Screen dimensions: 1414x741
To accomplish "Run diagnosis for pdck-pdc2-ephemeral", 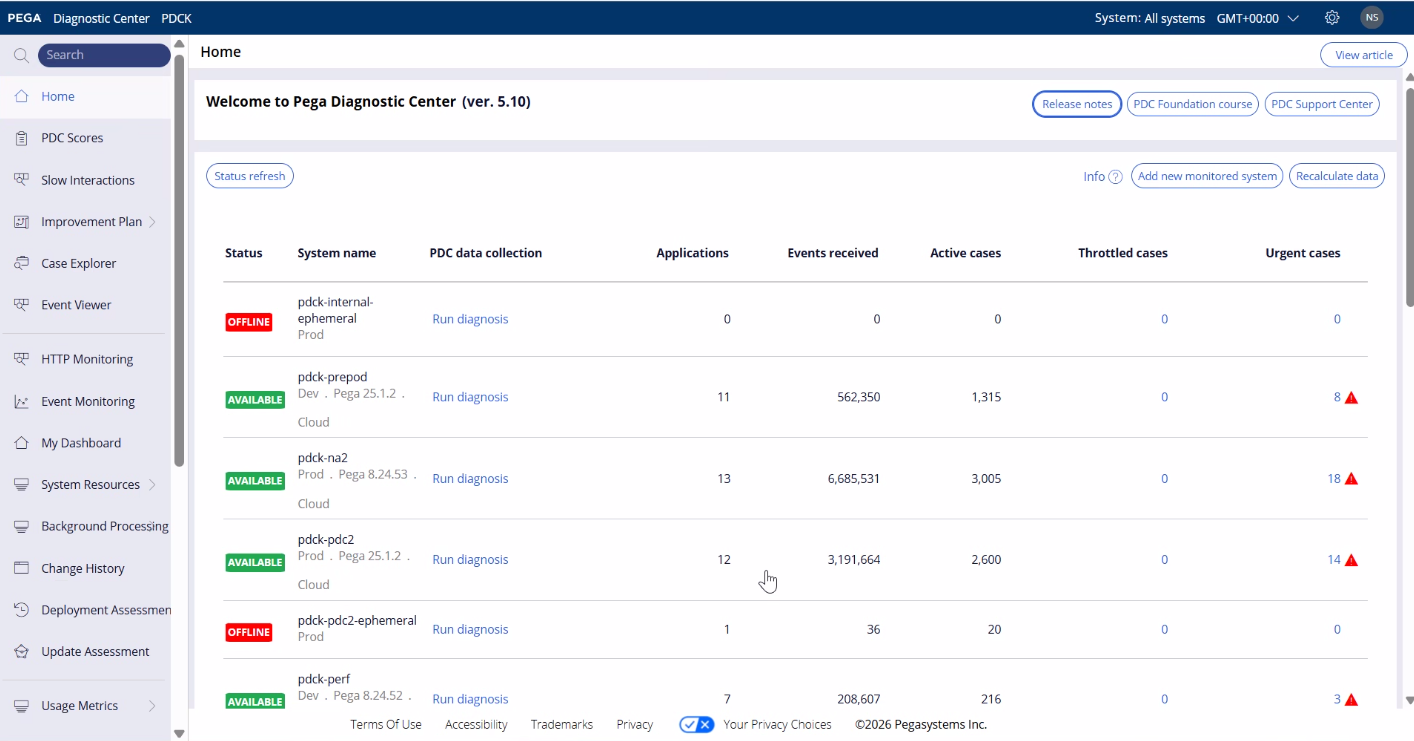I will (x=470, y=630).
